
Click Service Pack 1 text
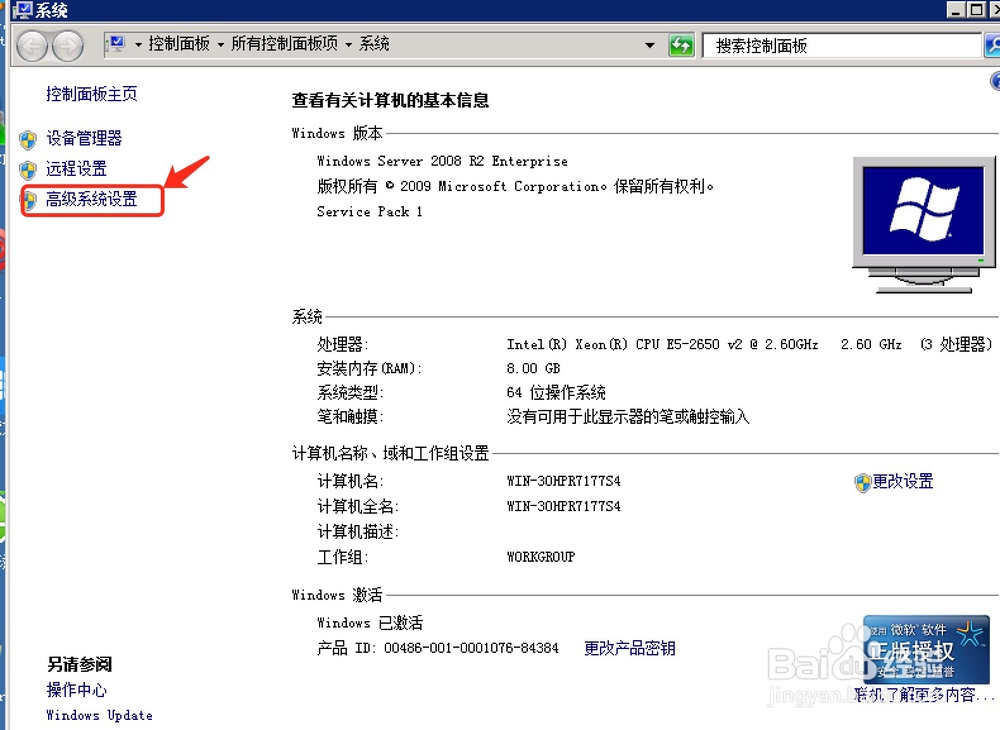[x=369, y=212]
